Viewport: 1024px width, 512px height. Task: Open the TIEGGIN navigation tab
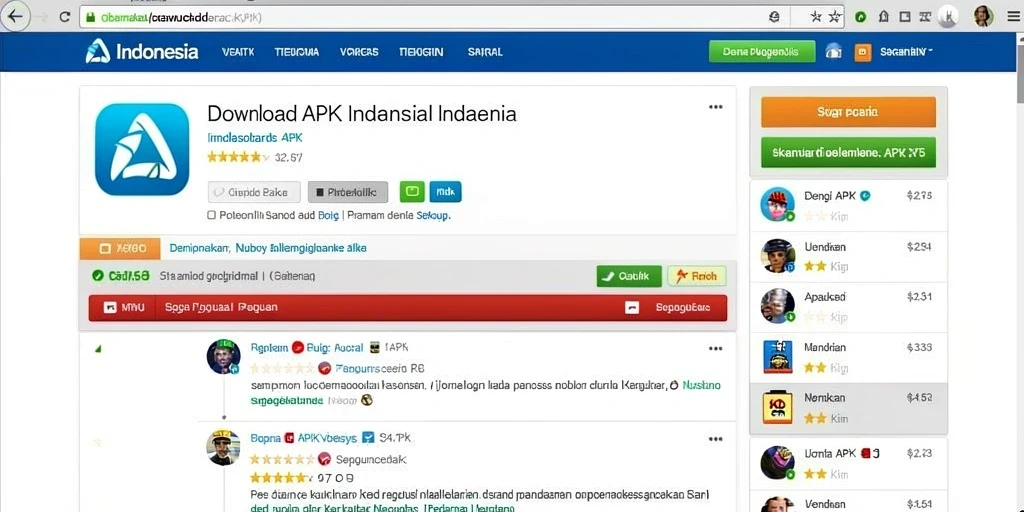[x=421, y=52]
